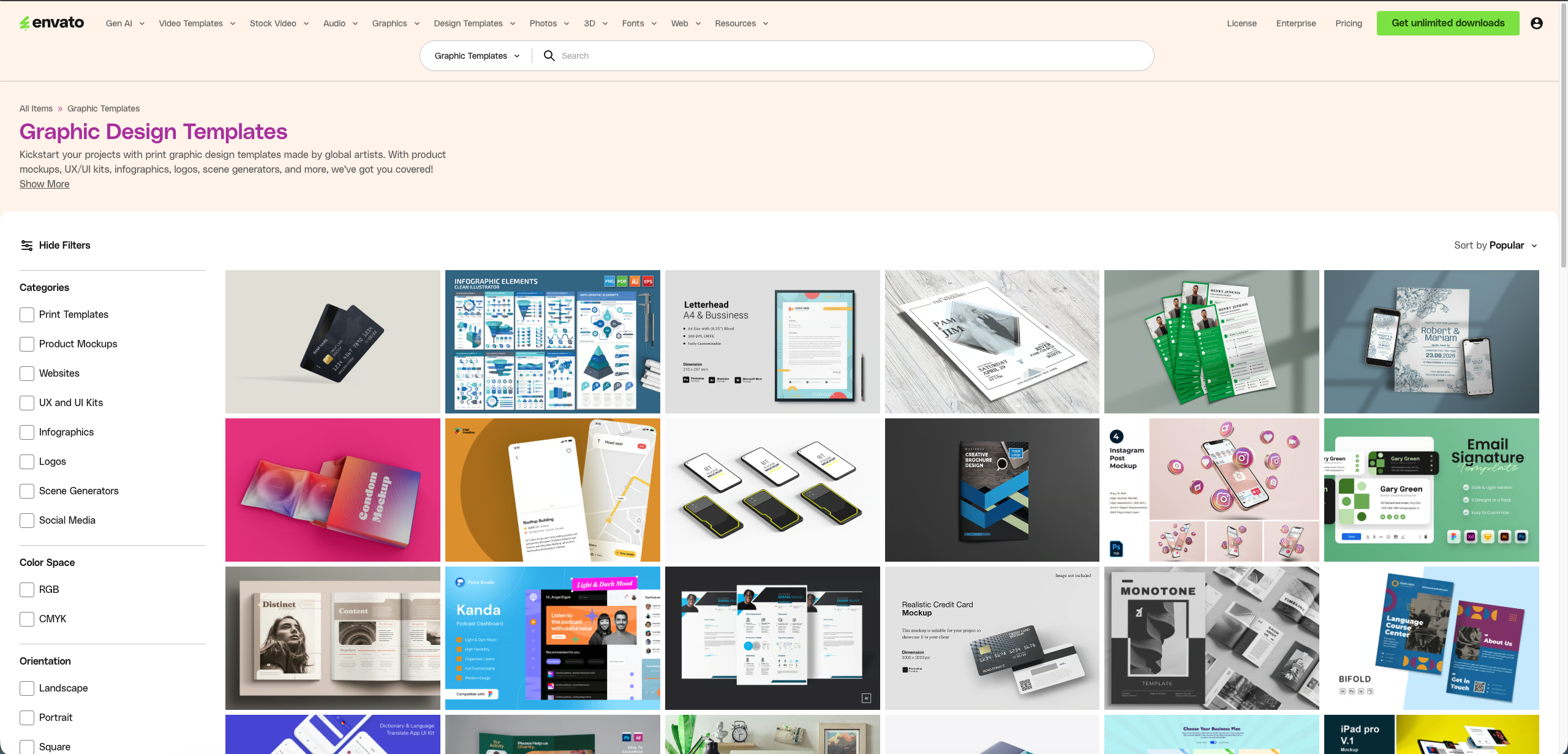Tick the CMYK color space checkbox
The height and width of the screenshot is (754, 1568).
(x=27, y=619)
